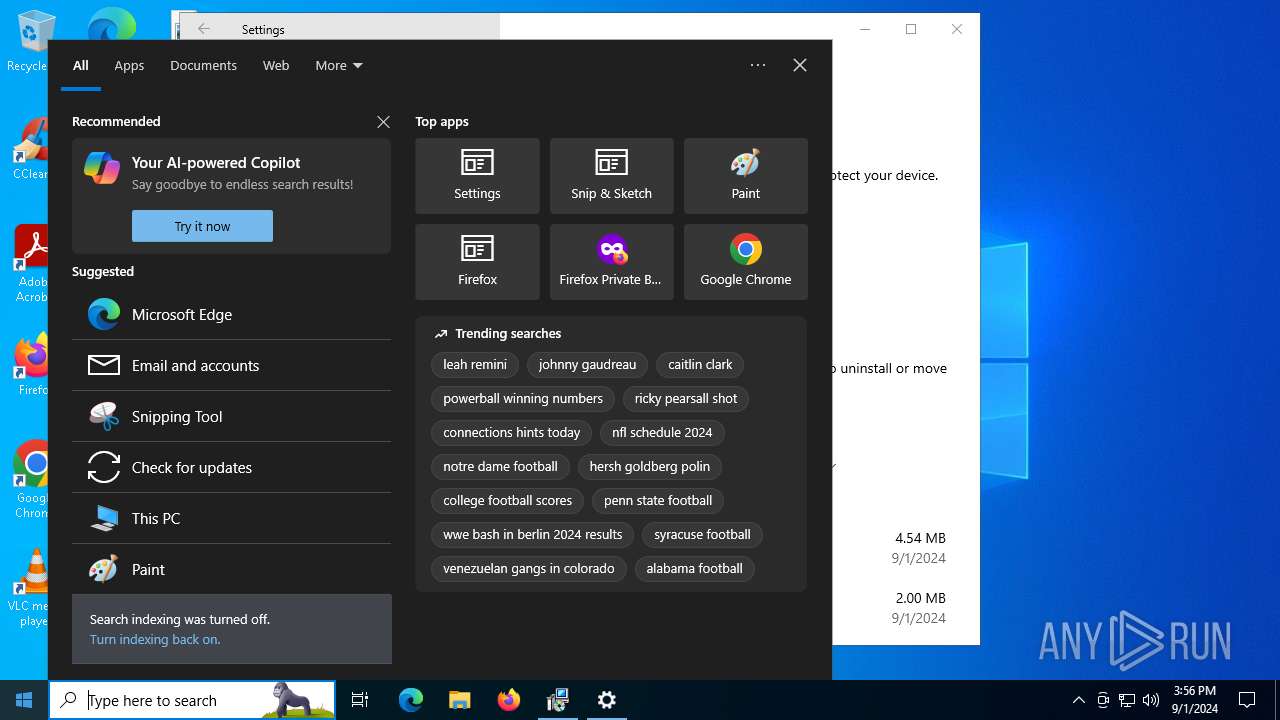Select connections hints today chip
Viewport: 1280px width, 720px height.
pyautogui.click(x=512, y=432)
